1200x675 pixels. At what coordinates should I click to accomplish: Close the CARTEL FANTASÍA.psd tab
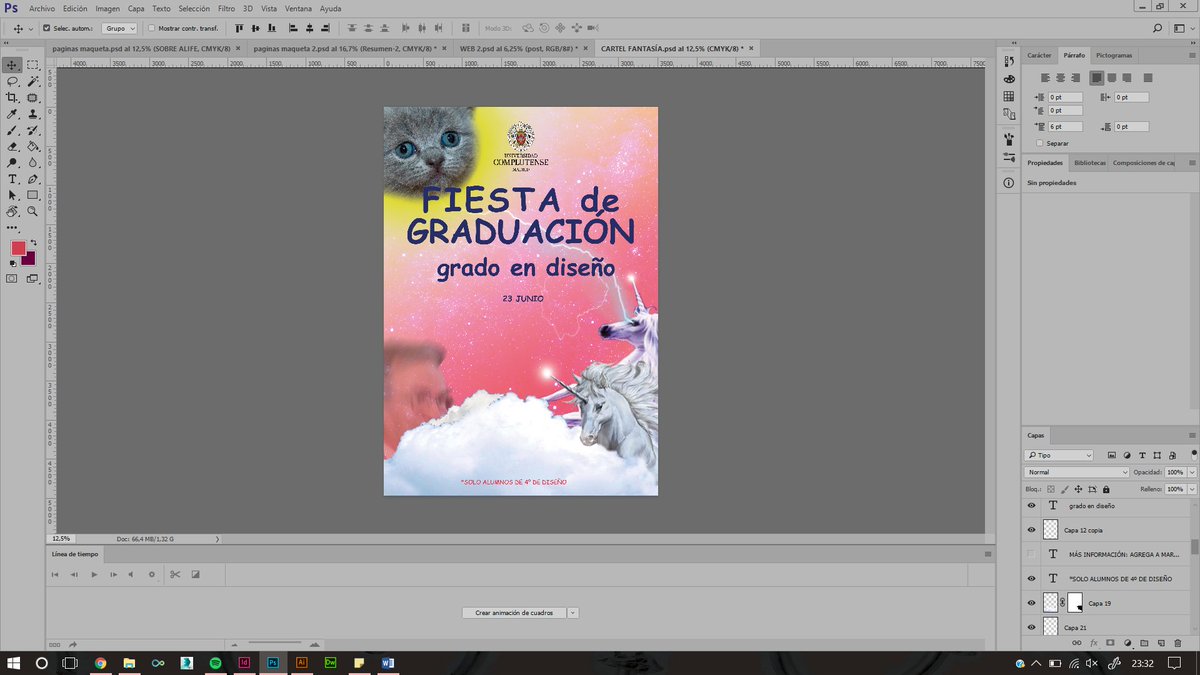tap(751, 47)
